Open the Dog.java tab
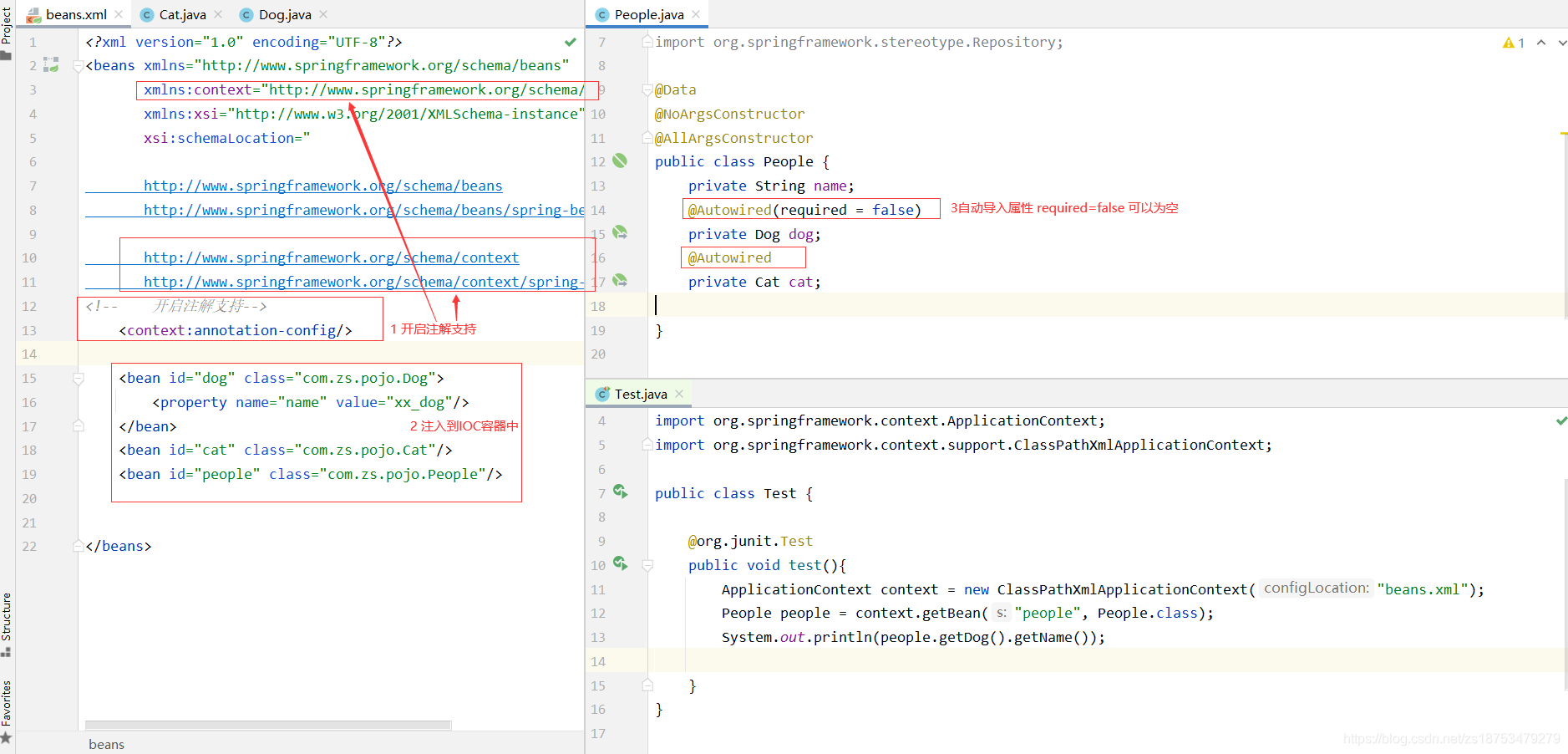Image resolution: width=1568 pixels, height=754 pixels. click(284, 14)
